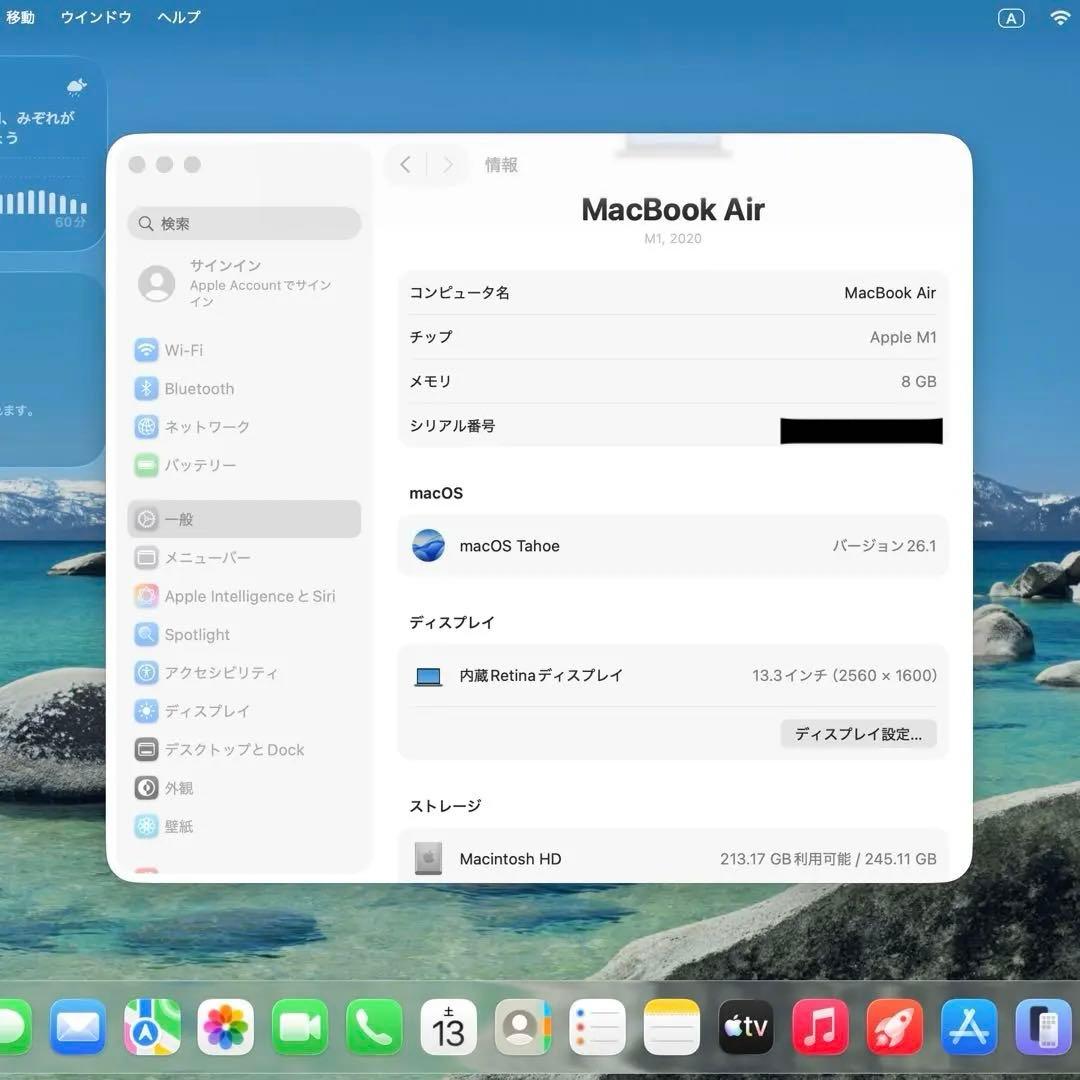
Task: Open the App Store from the Dock
Action: pyautogui.click(x=968, y=1026)
